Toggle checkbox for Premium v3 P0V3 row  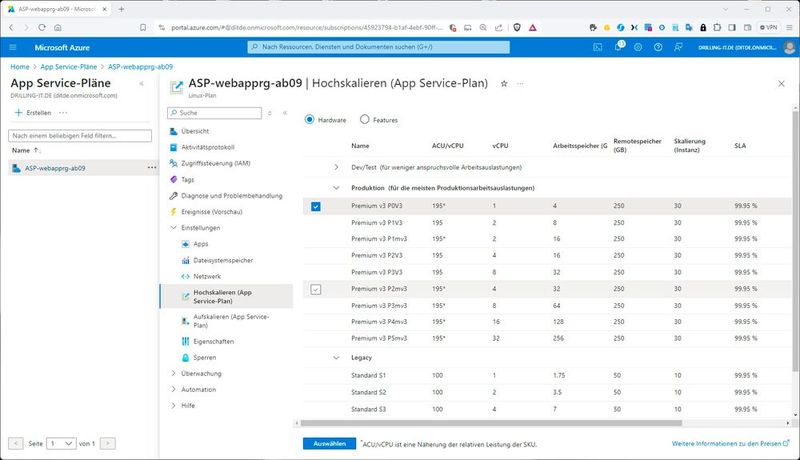(x=316, y=207)
